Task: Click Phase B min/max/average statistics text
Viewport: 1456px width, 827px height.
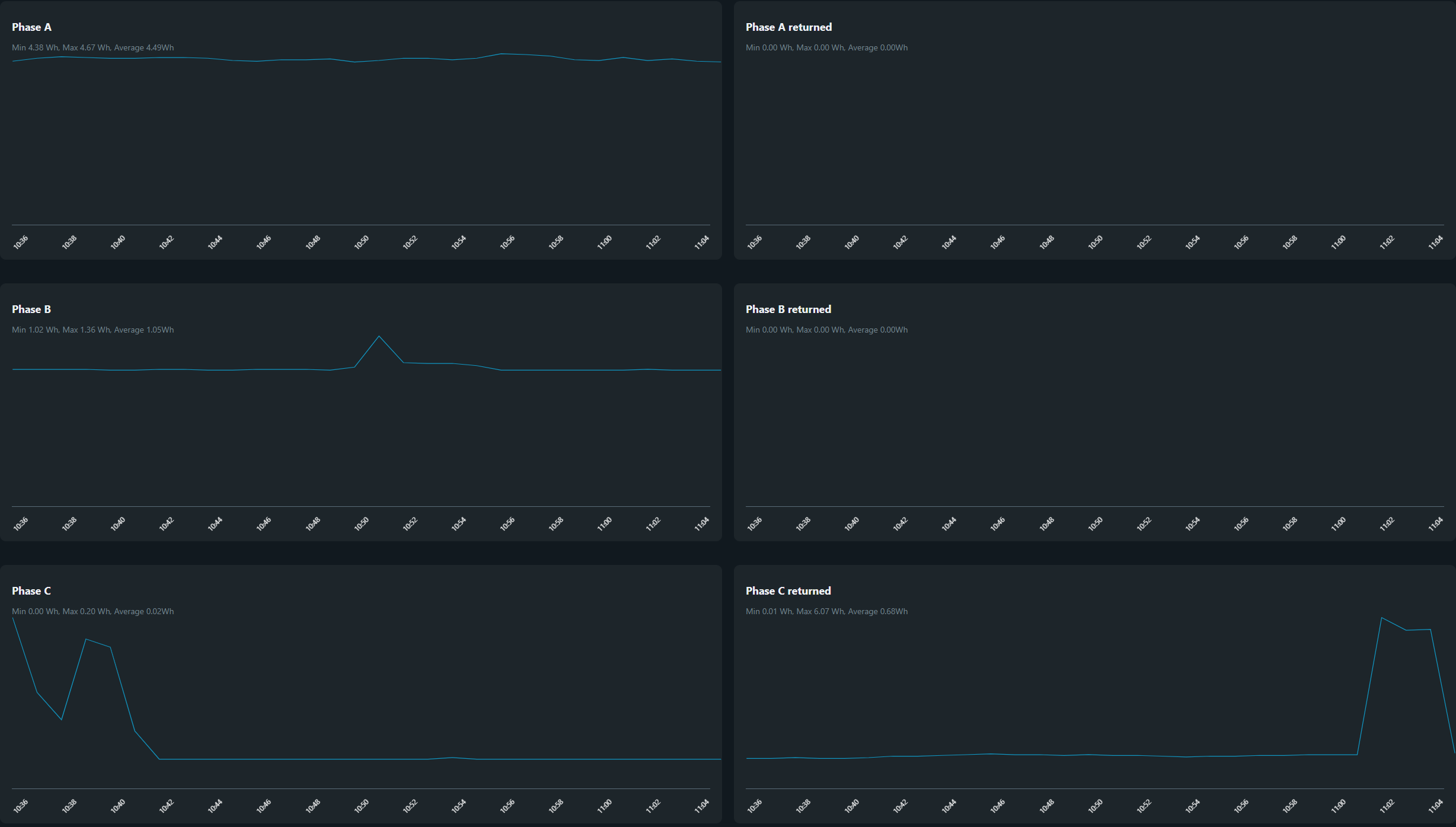Action: click(92, 330)
